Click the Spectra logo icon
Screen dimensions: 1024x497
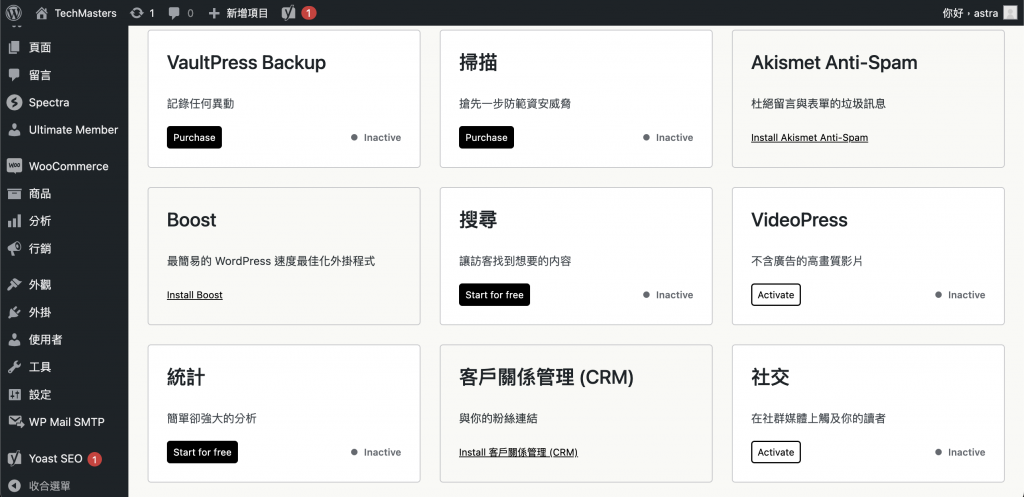14,102
